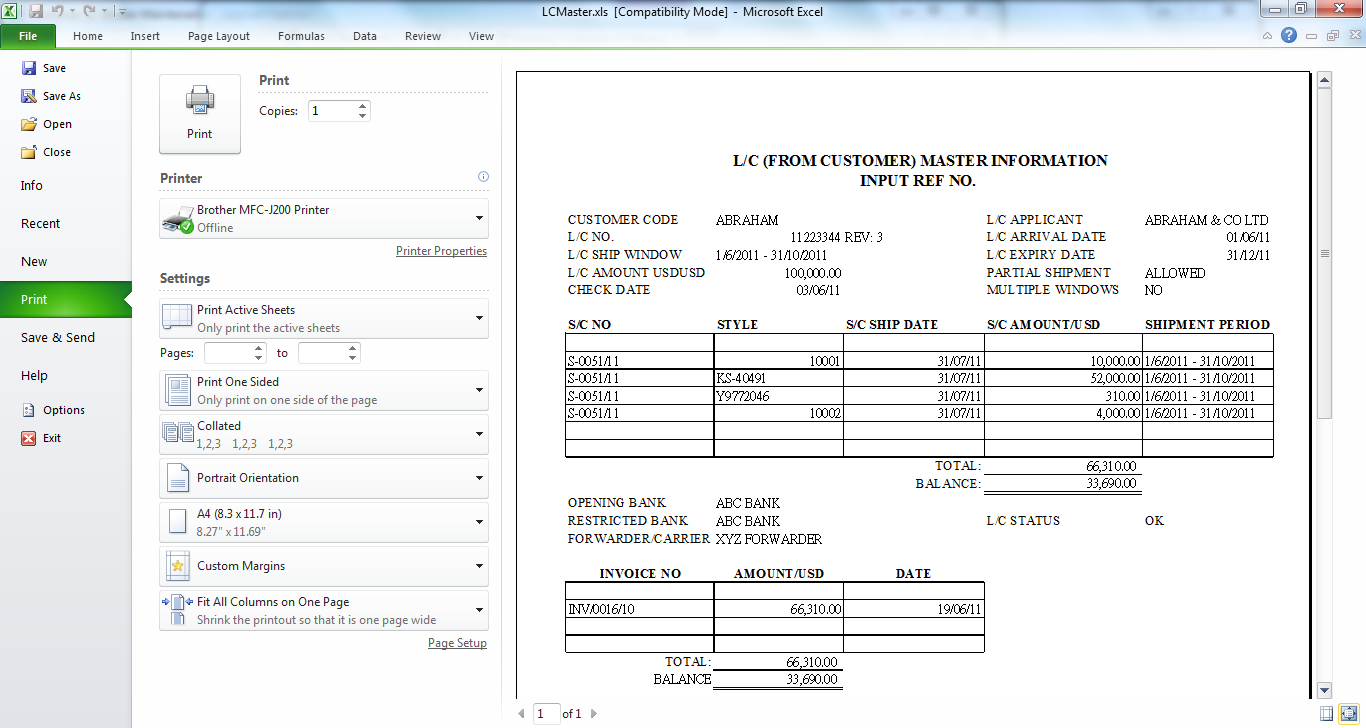The image size is (1366, 728).
Task: Switch to the View tab
Action: (x=481, y=36)
